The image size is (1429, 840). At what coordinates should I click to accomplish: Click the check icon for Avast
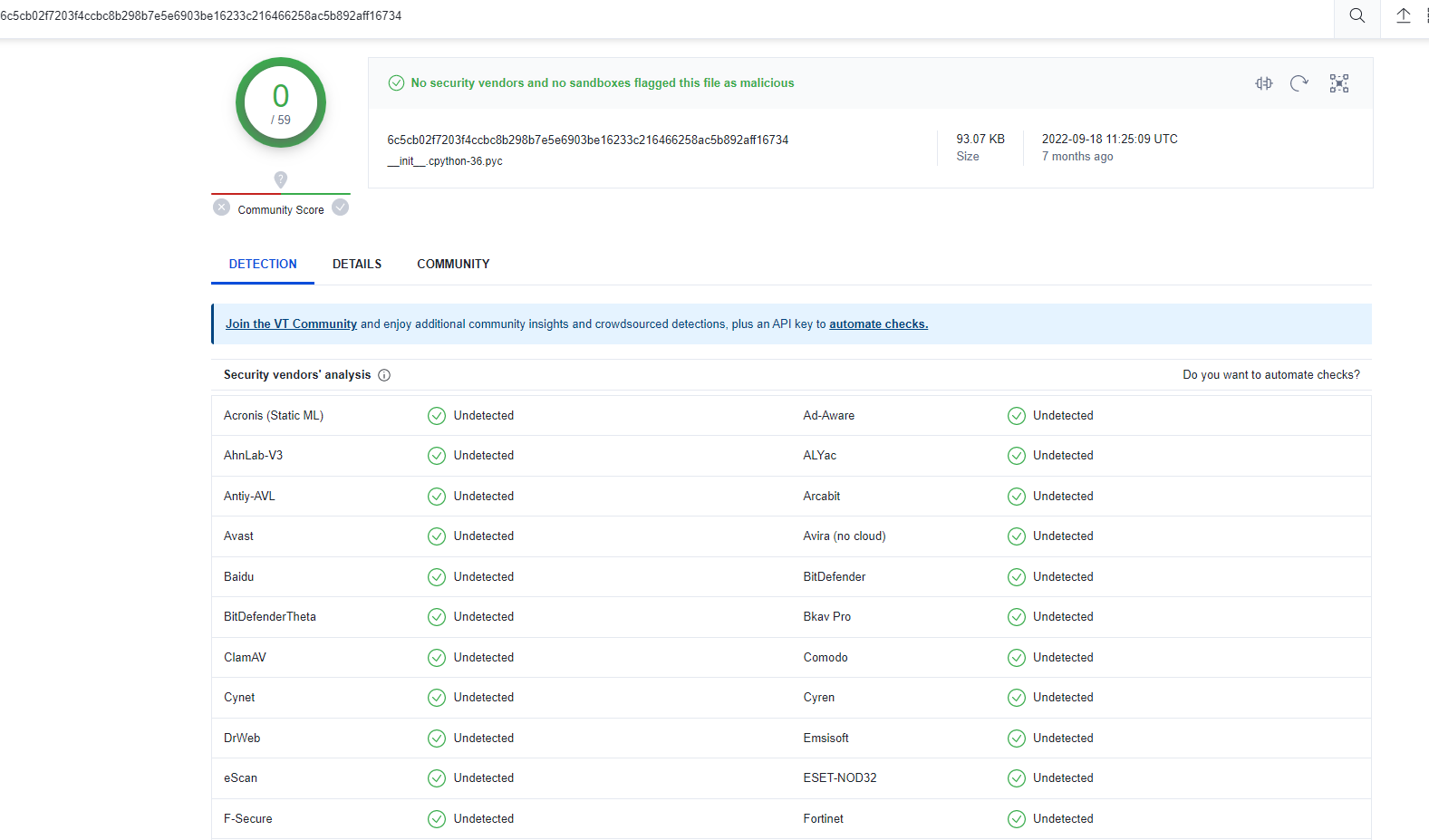(x=437, y=536)
